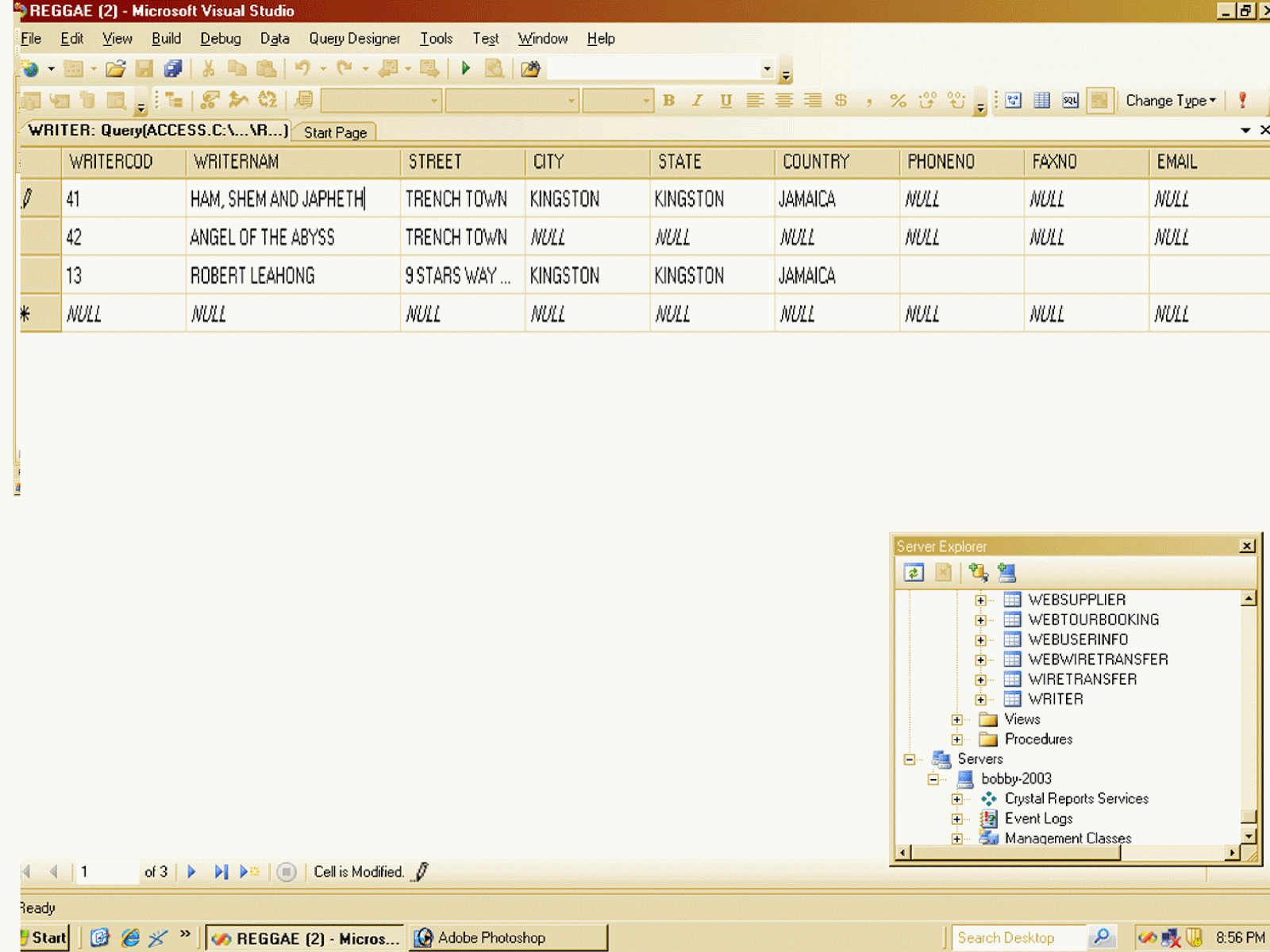Viewport: 1270px width, 952px height.
Task: Toggle underline formatting
Action: (x=725, y=101)
